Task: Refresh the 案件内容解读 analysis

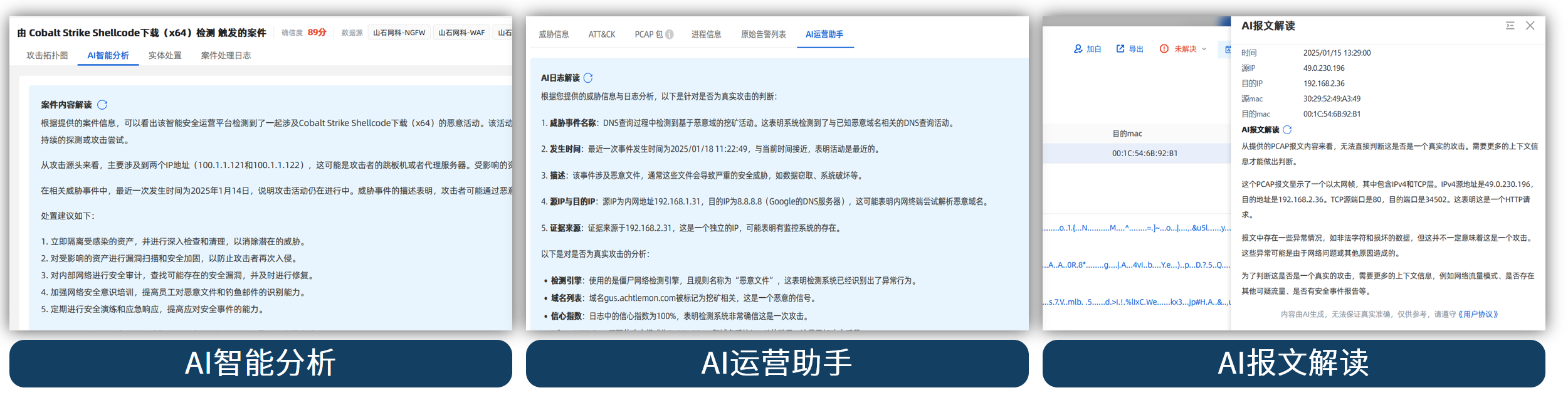Action: click(x=102, y=105)
